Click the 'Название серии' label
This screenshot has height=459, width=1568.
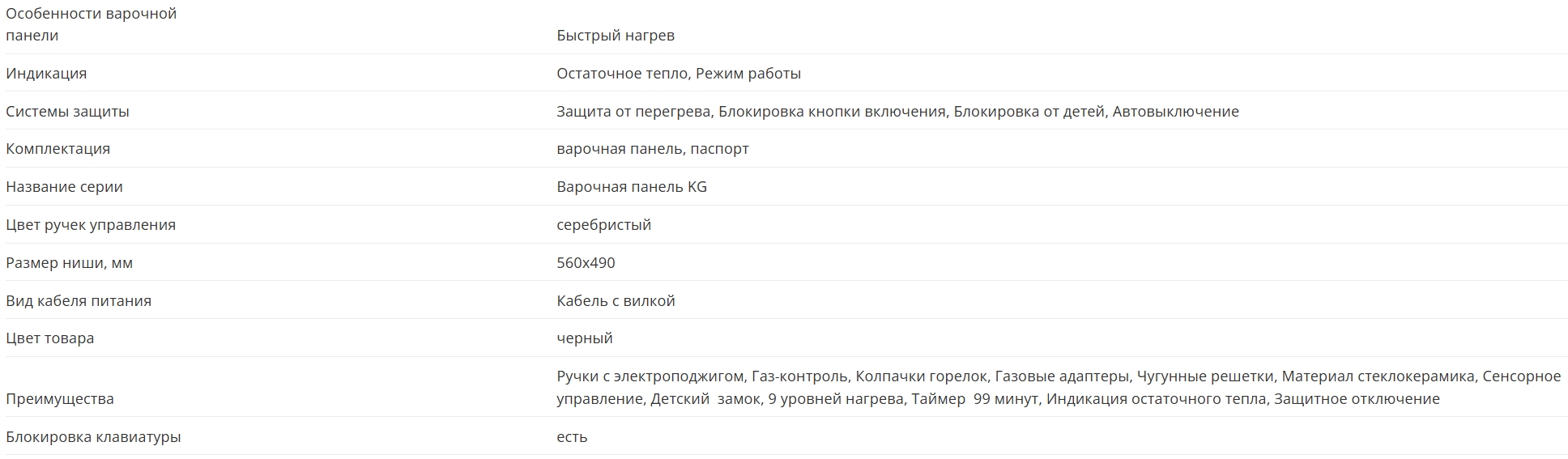[x=64, y=187]
